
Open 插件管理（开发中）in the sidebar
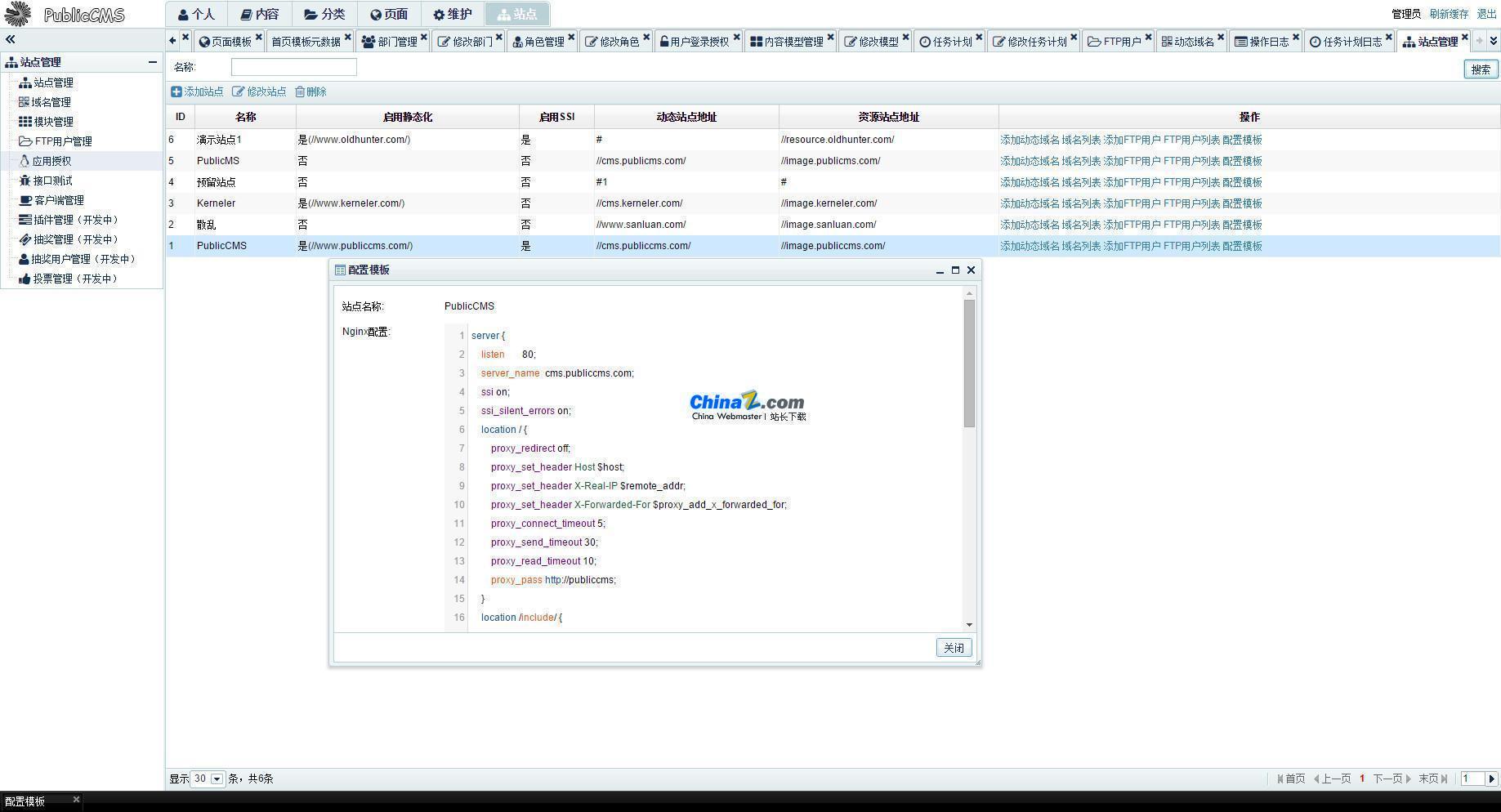[69, 220]
